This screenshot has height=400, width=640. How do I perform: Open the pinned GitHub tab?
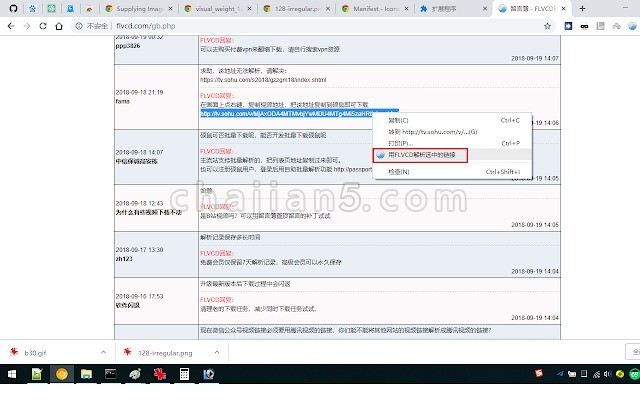pyautogui.click(x=13, y=8)
